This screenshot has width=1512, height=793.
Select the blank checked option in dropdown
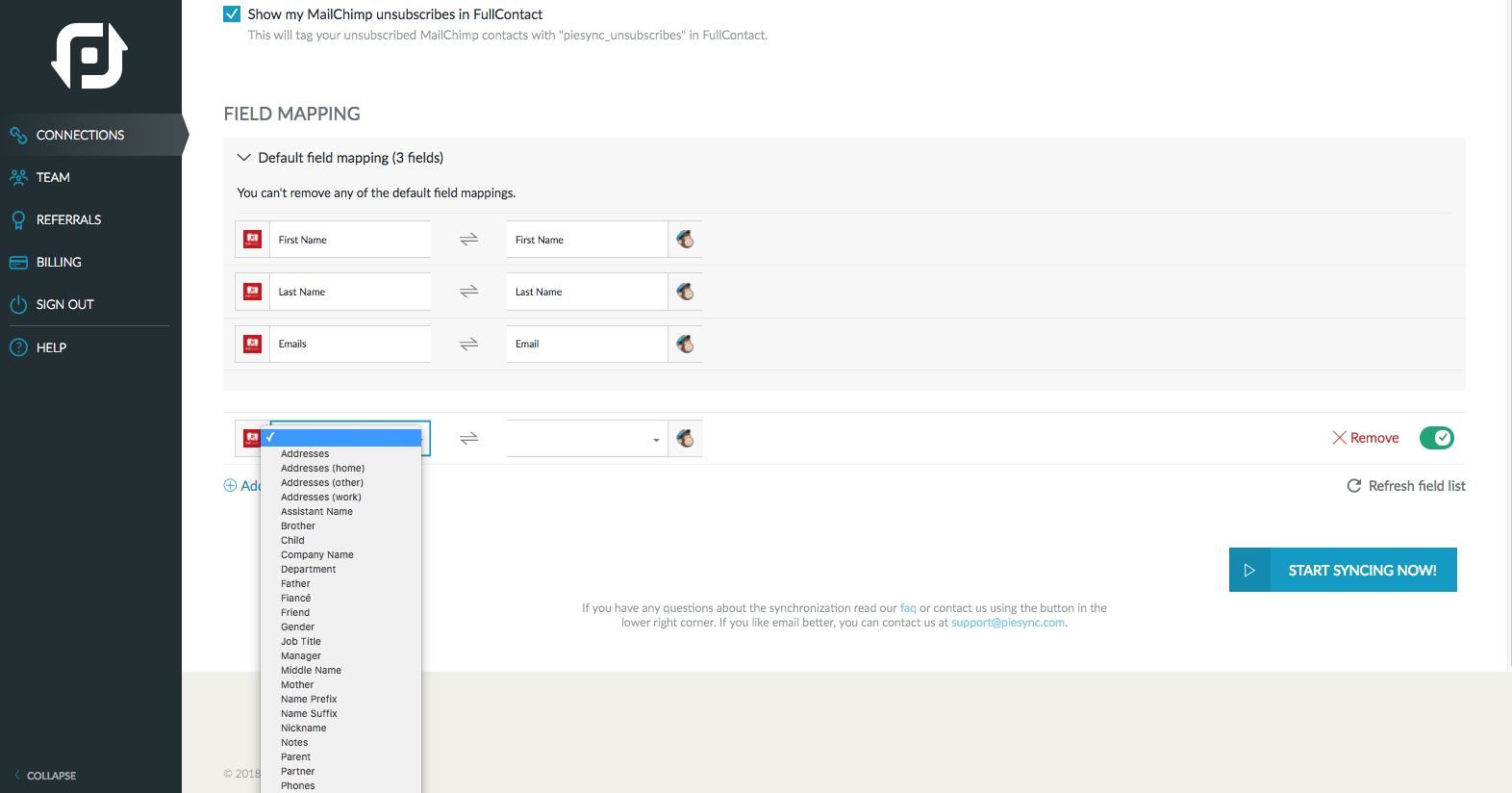341,437
